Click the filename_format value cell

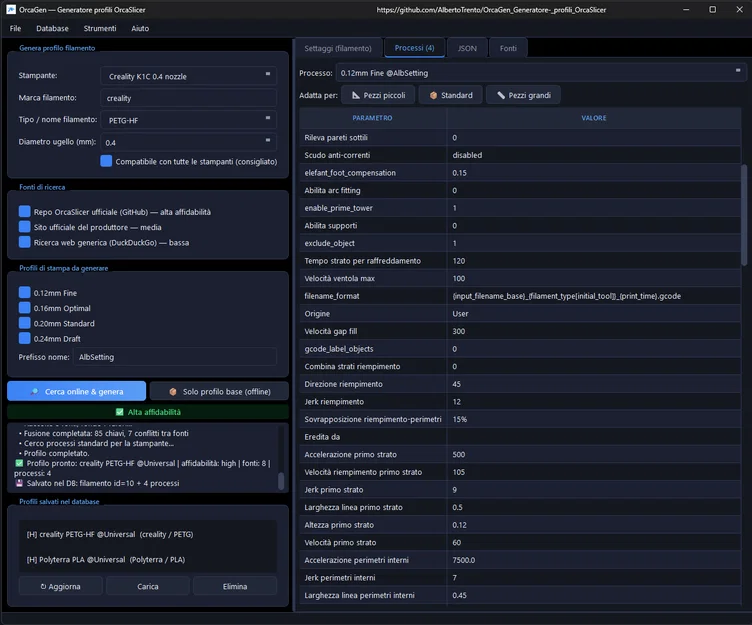(594, 296)
